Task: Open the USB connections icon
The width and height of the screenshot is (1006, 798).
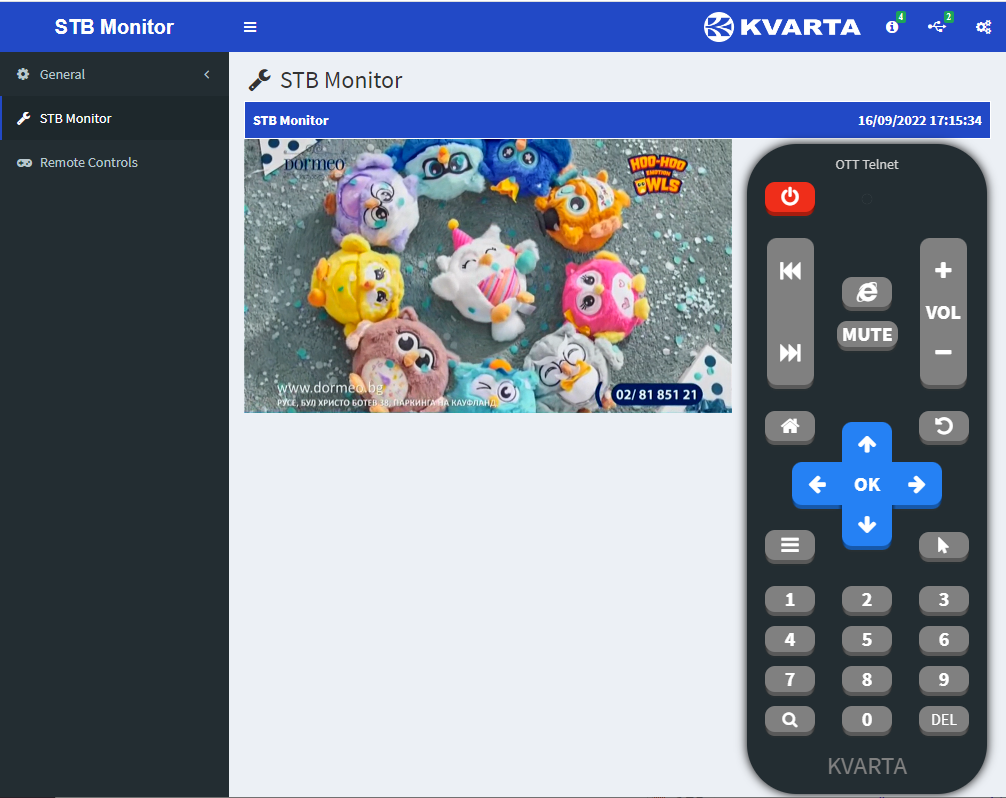Action: coord(937,26)
